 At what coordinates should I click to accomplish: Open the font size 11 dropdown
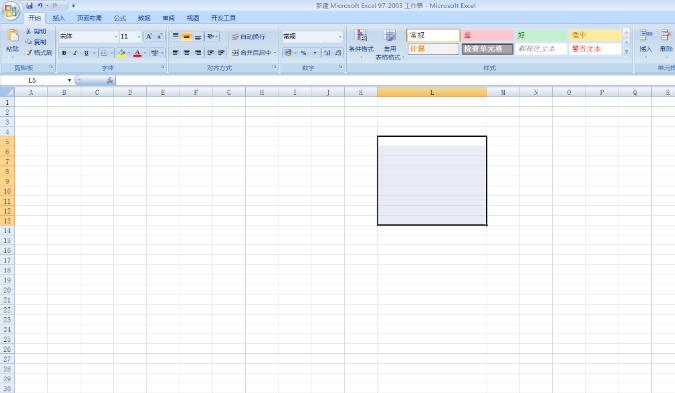point(139,37)
